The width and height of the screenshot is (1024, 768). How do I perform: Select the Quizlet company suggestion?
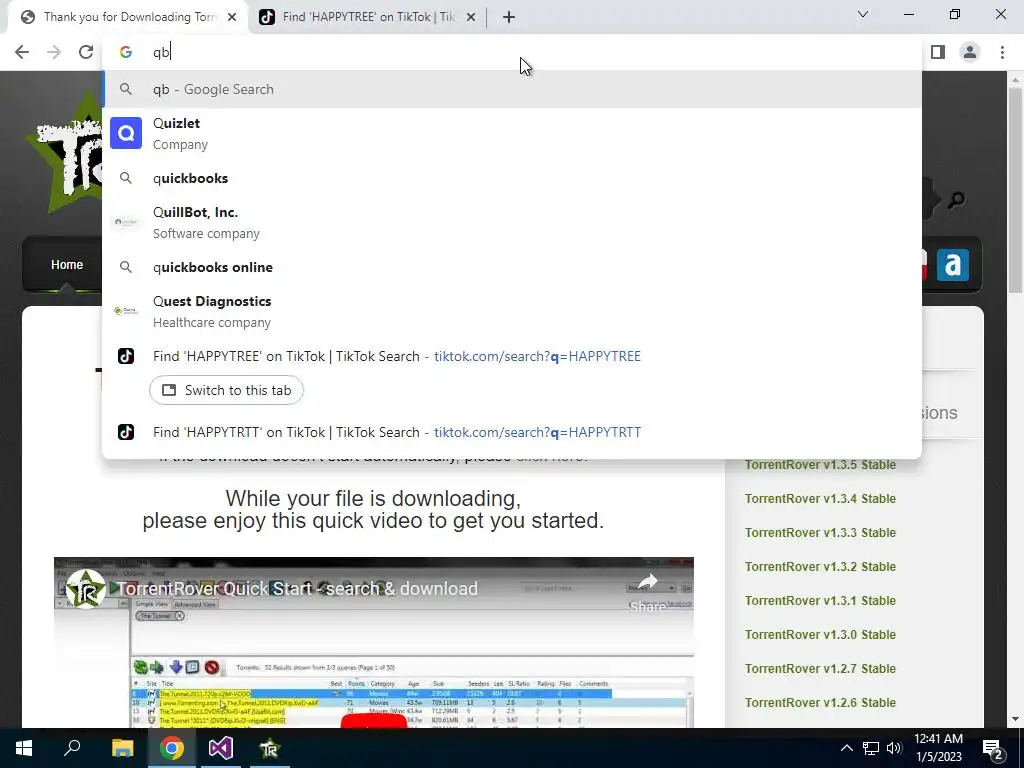point(512,133)
